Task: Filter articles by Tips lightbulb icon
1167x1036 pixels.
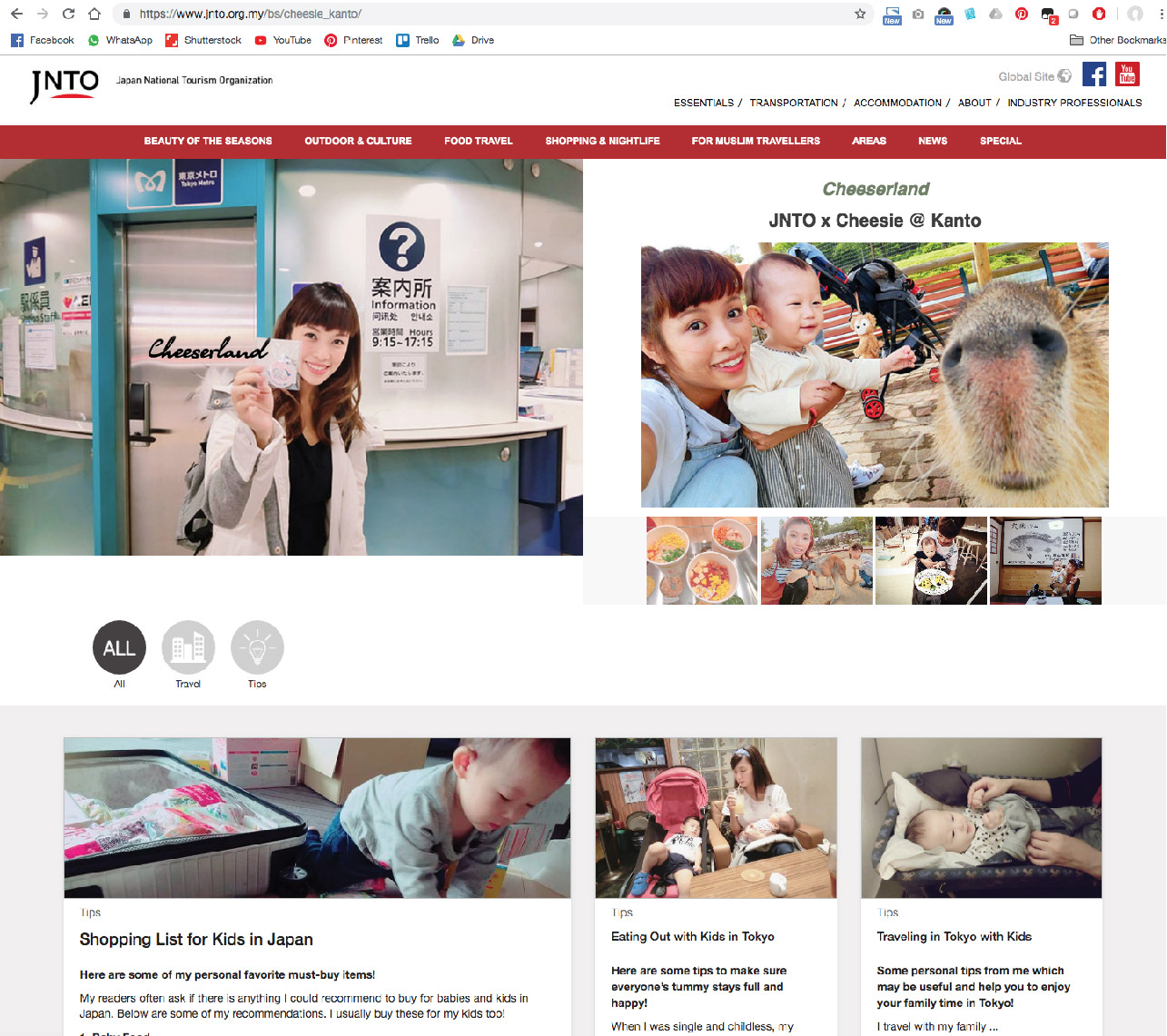Action: coord(257,647)
